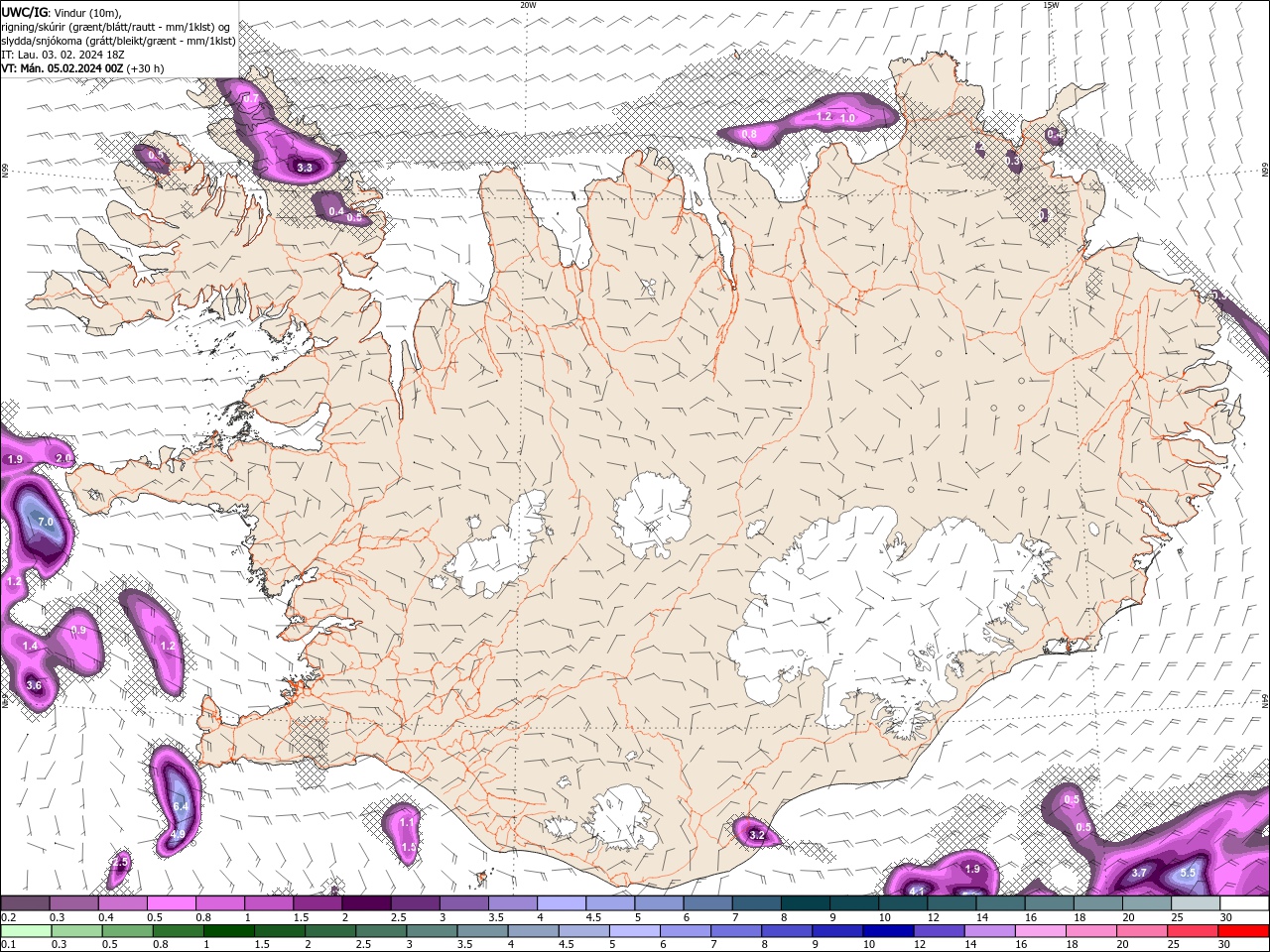The image size is (1270, 952).
Task: Click the "4.1" value in the southern offshore snow patch
Action: click(917, 891)
